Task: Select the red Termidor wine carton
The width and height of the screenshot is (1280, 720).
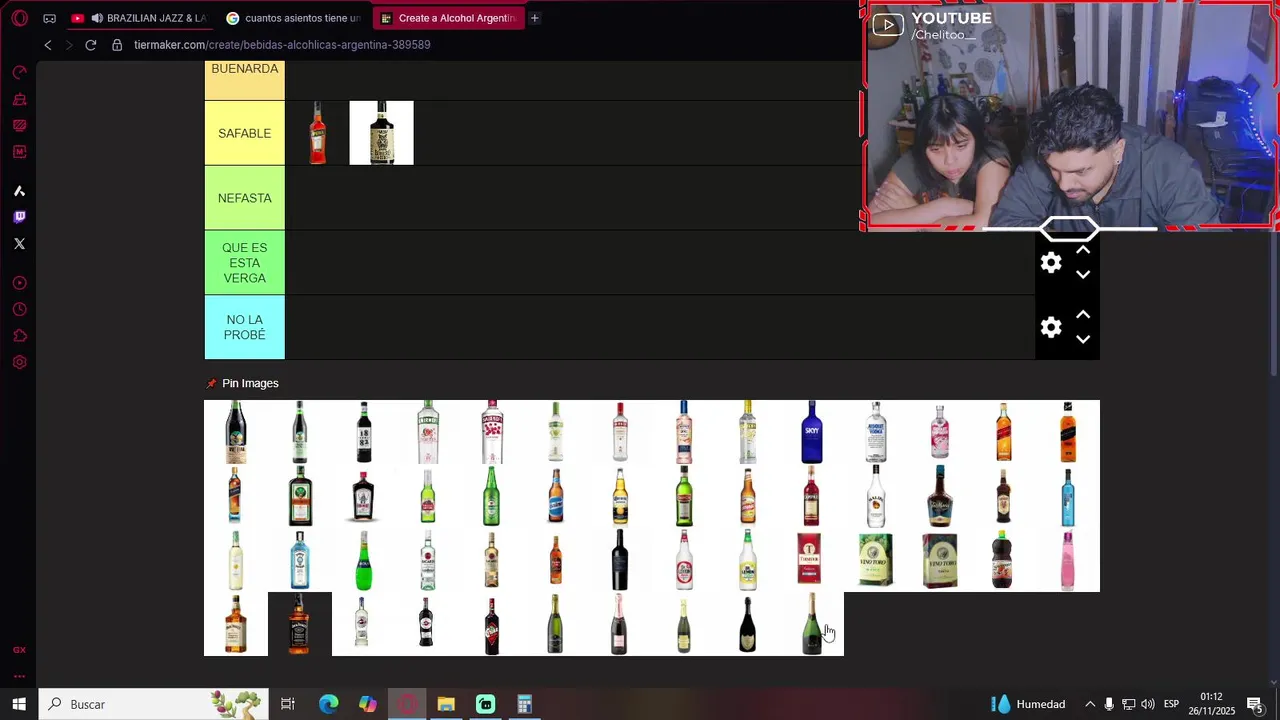Action: pyautogui.click(x=812, y=560)
